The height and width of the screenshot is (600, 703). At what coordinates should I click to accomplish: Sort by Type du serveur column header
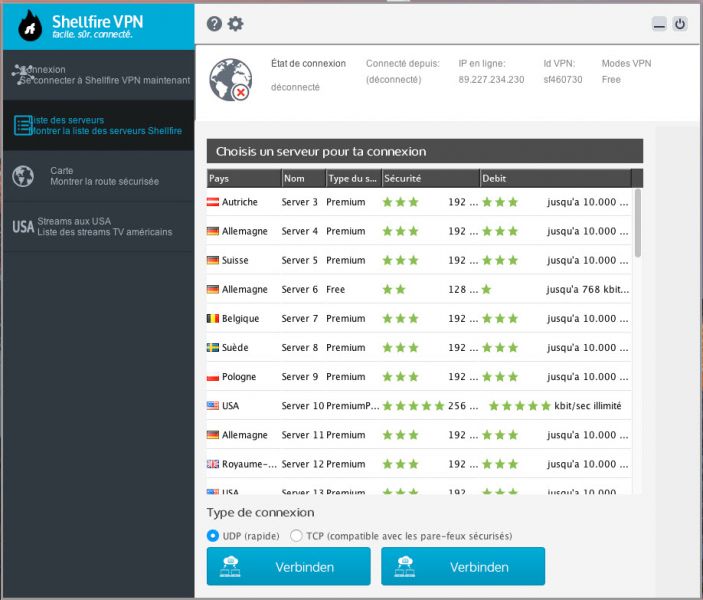point(354,178)
